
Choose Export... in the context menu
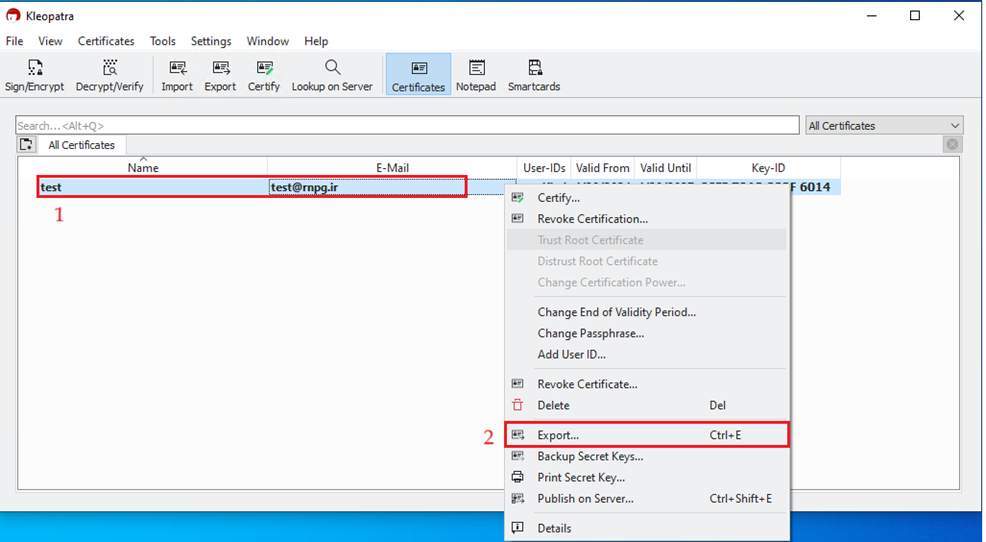coord(646,435)
